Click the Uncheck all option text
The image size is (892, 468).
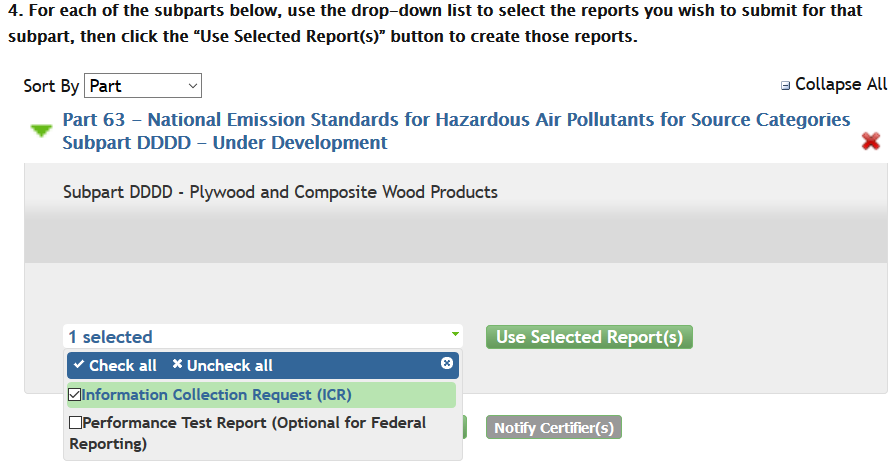coord(229,365)
